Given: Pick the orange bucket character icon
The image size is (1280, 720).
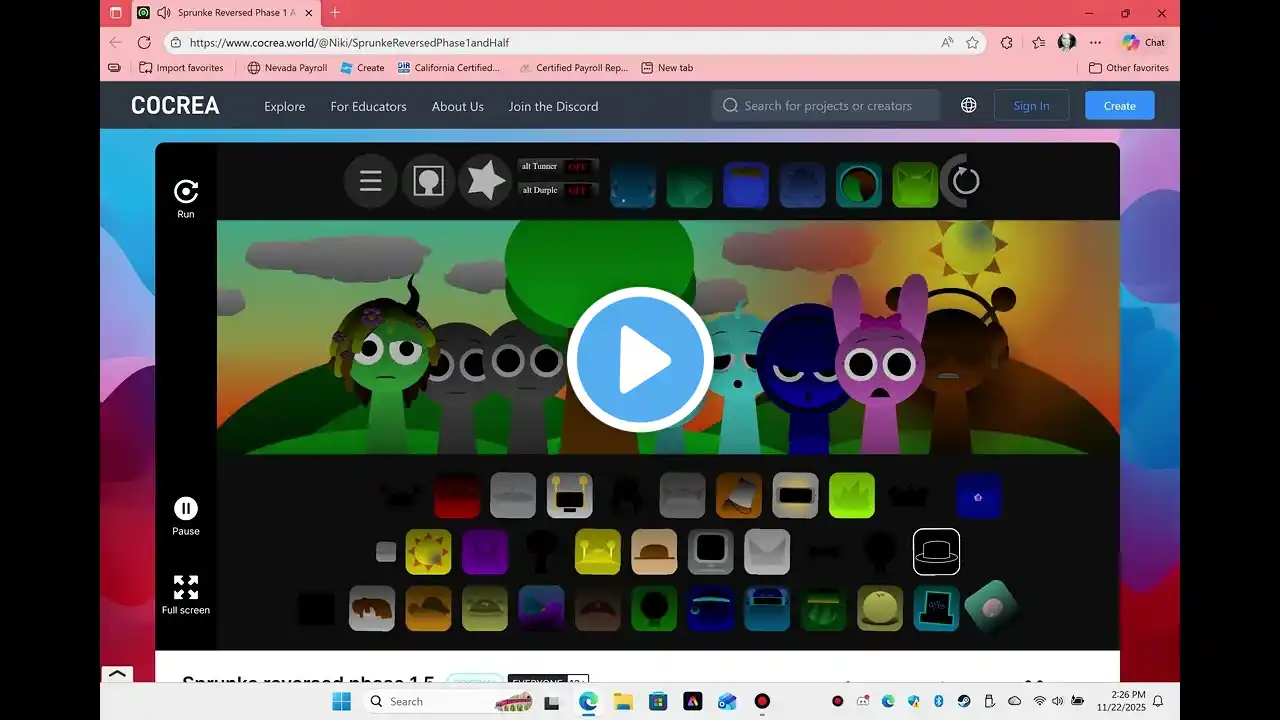Looking at the screenshot, I should (x=739, y=495).
